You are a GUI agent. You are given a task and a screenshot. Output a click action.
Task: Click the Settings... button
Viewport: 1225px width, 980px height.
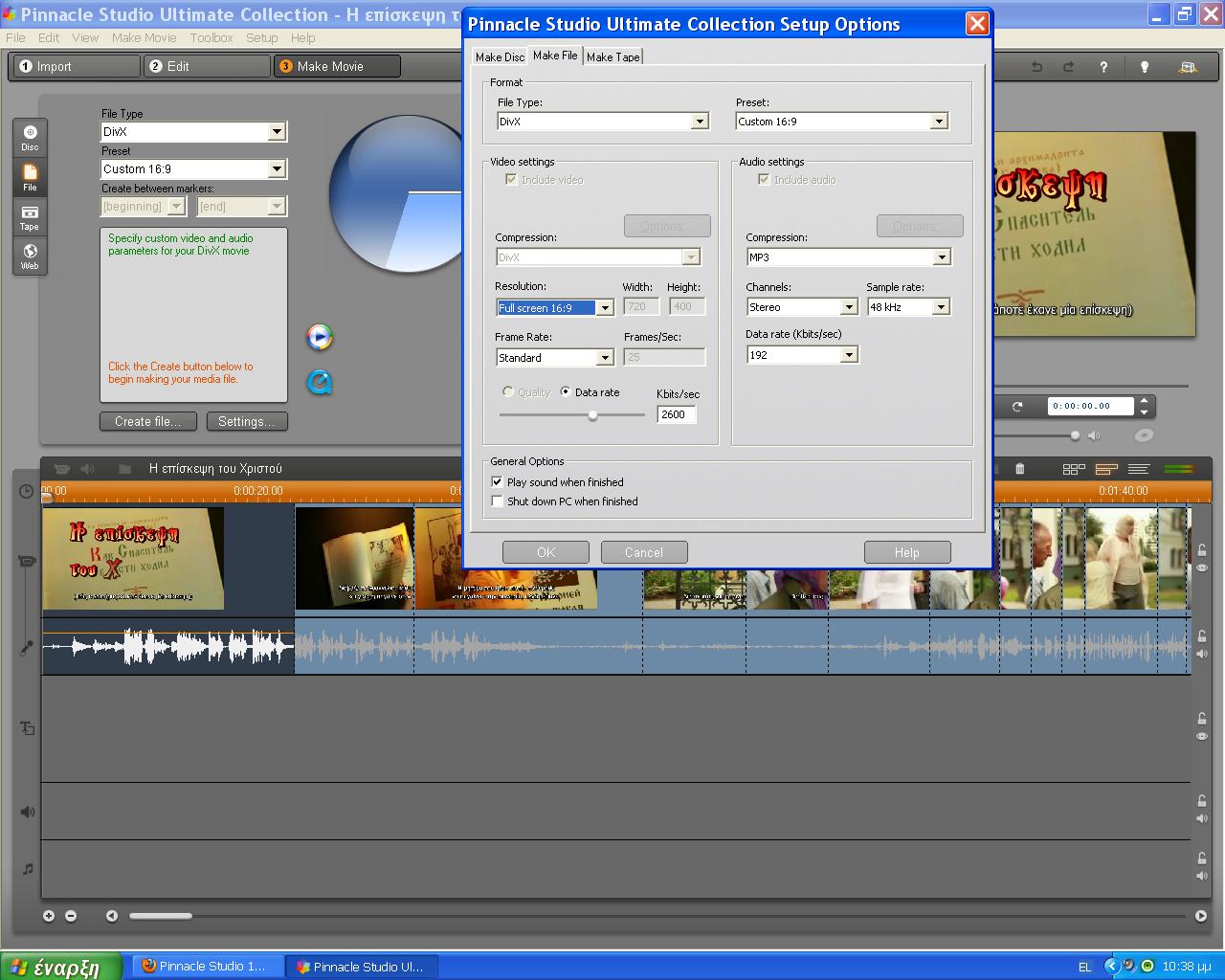point(246,421)
